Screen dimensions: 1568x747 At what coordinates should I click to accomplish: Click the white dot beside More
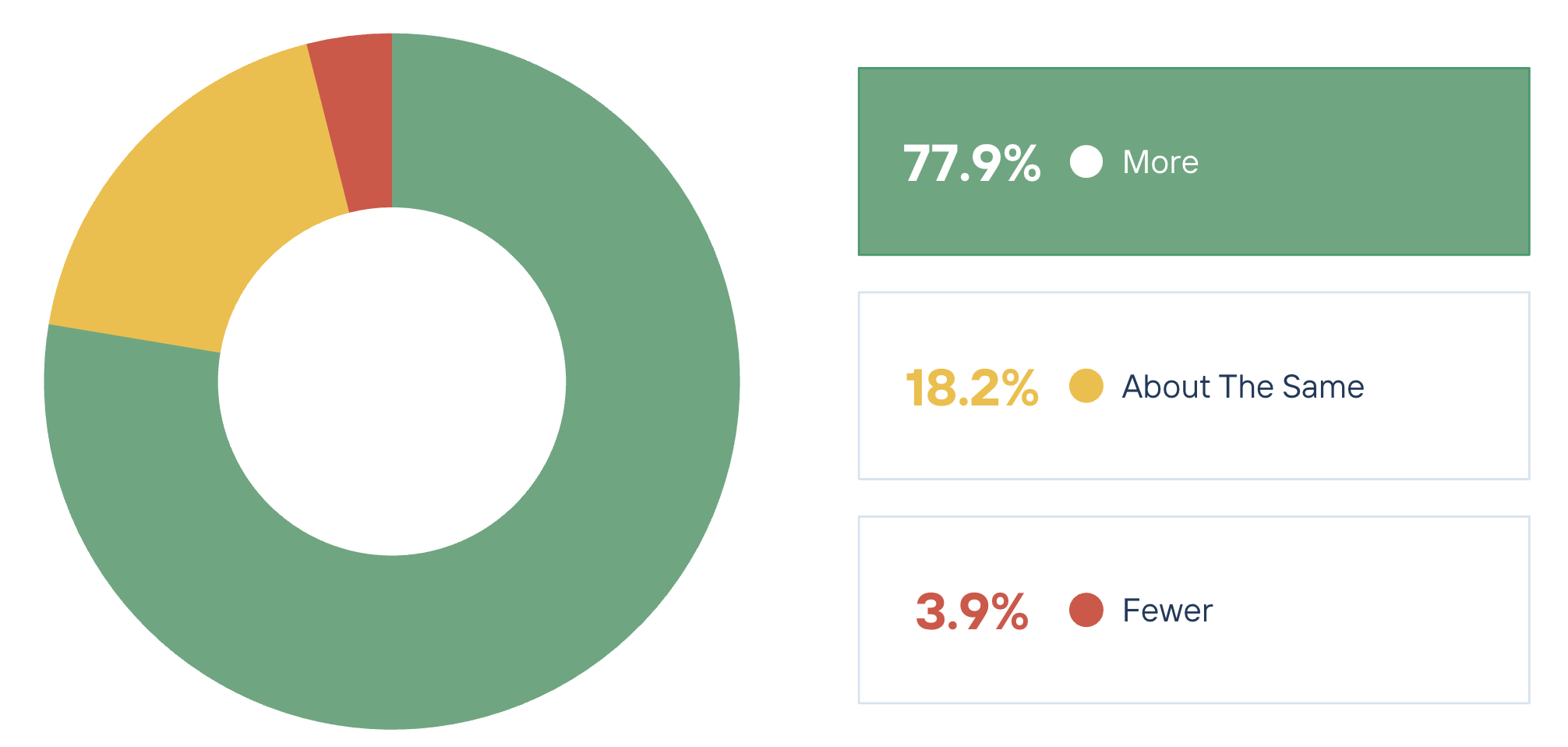click(x=1086, y=162)
